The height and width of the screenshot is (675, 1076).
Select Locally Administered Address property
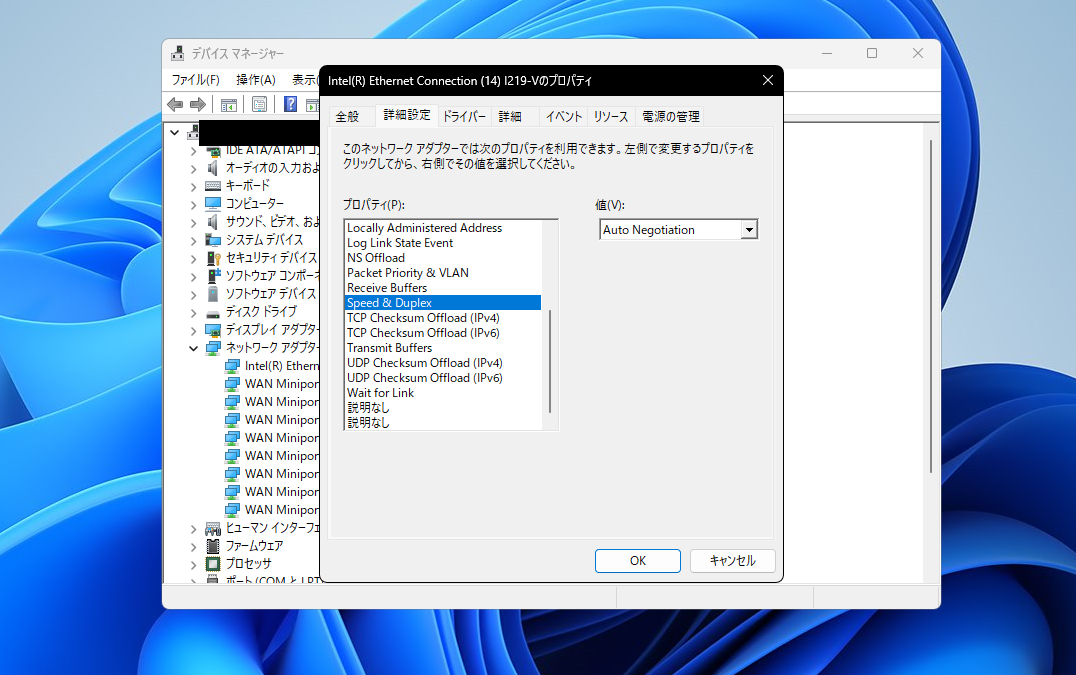click(443, 228)
